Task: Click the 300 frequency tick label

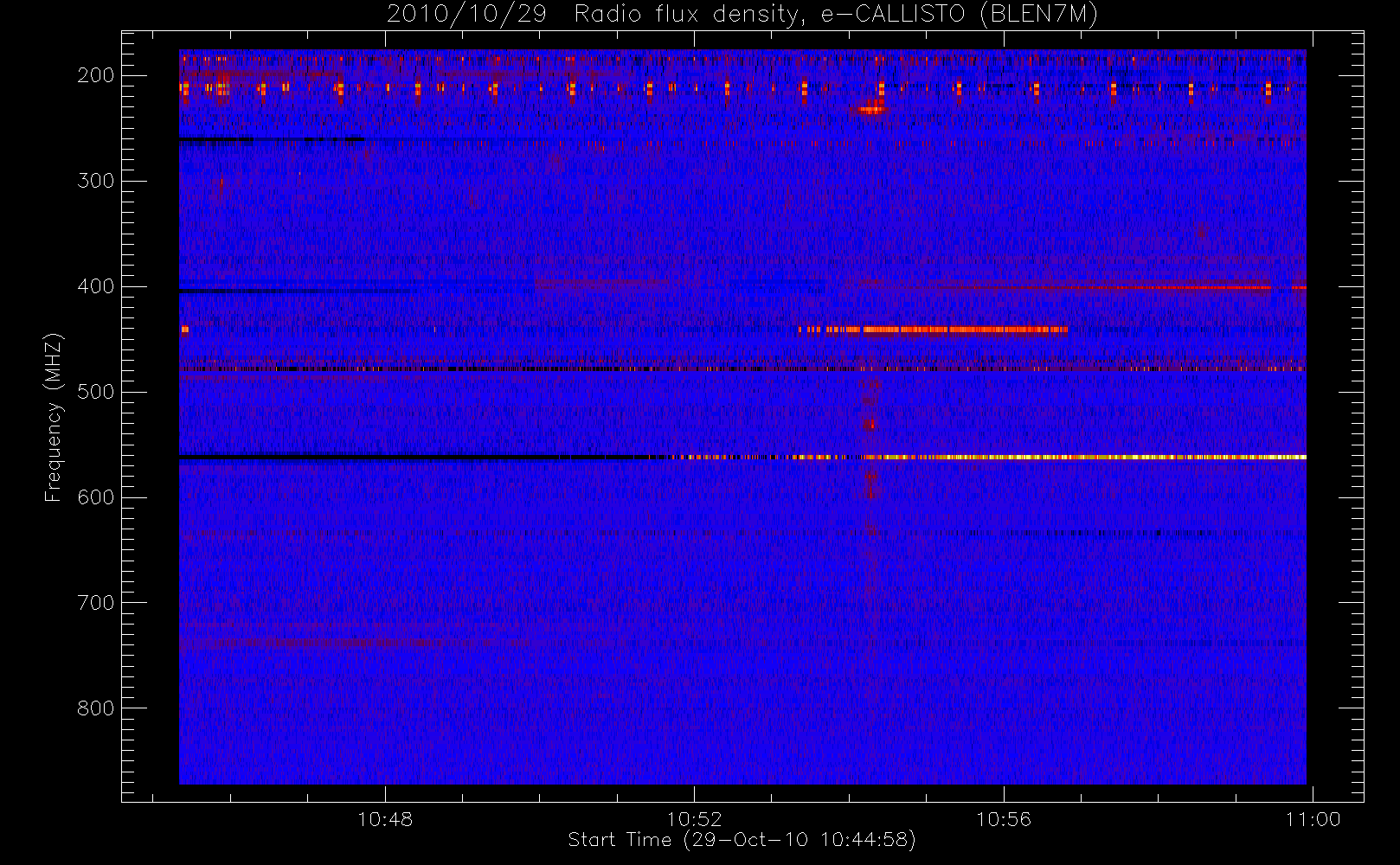Action: click(x=96, y=181)
